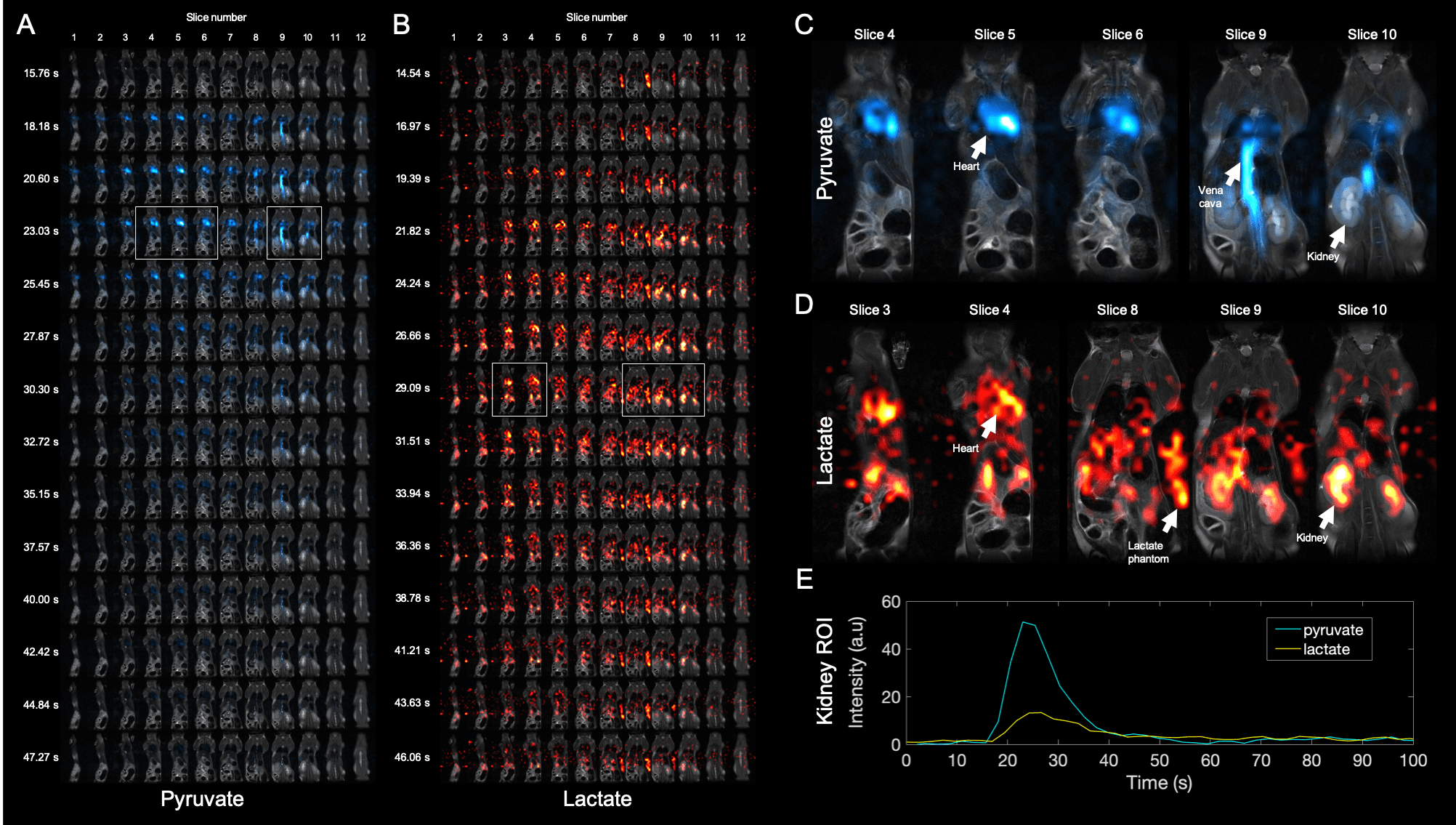Click the Kidney arrow in lactate Slice 10
Screen dimensions: 1456x825
coord(1327,518)
